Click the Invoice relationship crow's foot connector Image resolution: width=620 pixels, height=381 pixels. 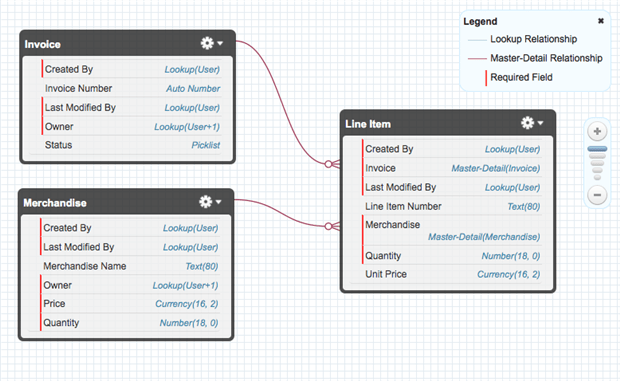[332, 164]
